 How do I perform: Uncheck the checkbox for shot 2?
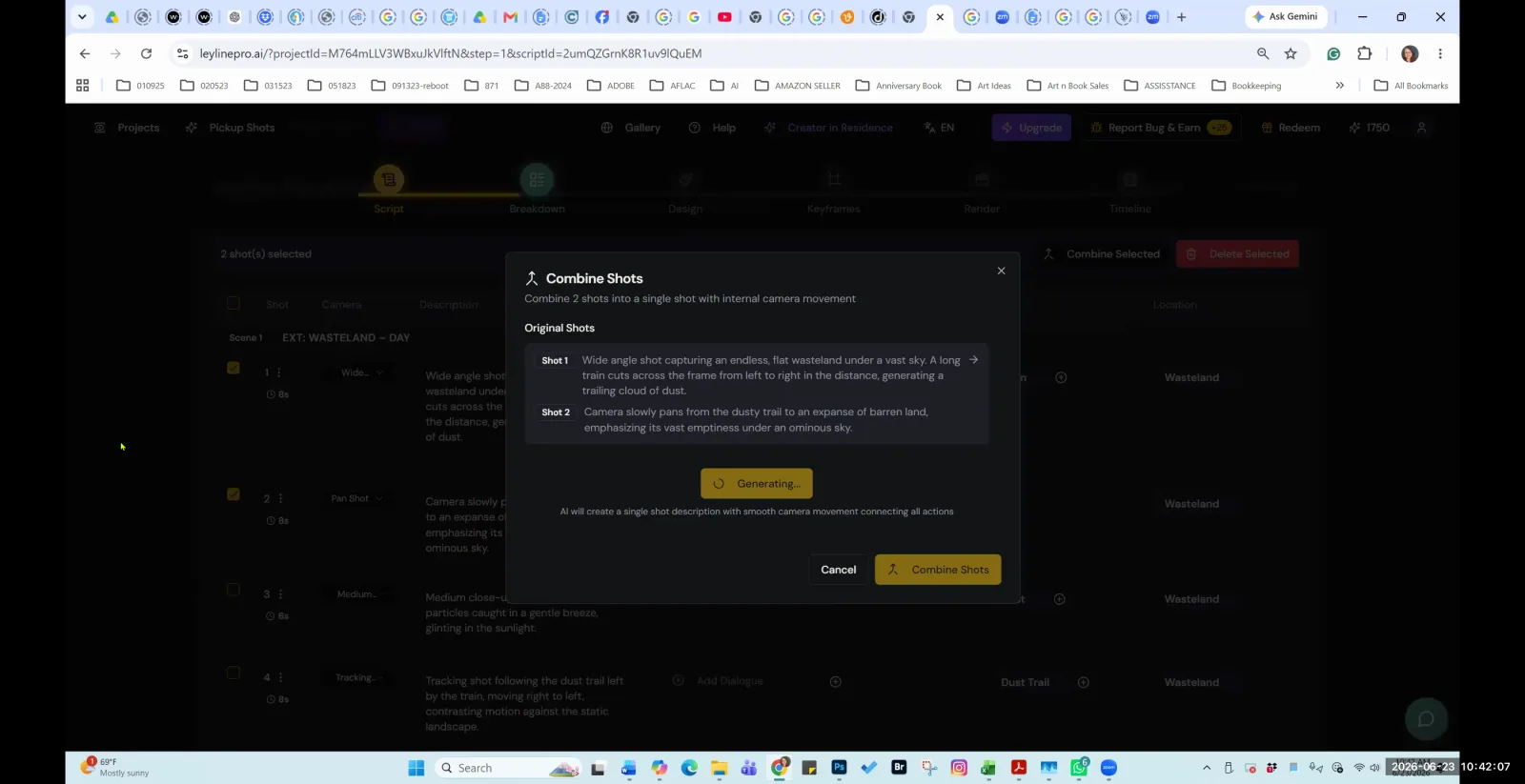click(234, 493)
